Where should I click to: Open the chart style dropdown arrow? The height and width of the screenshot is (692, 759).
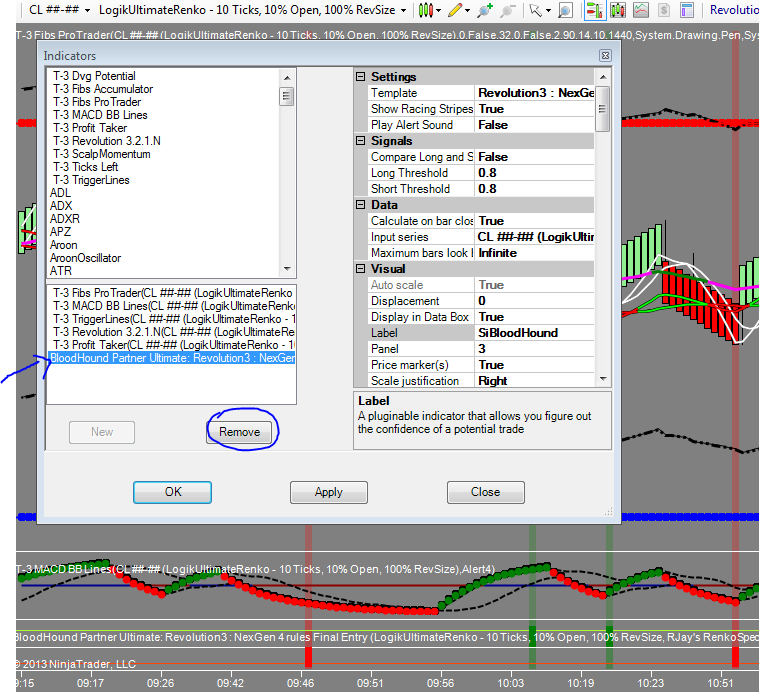(x=439, y=10)
